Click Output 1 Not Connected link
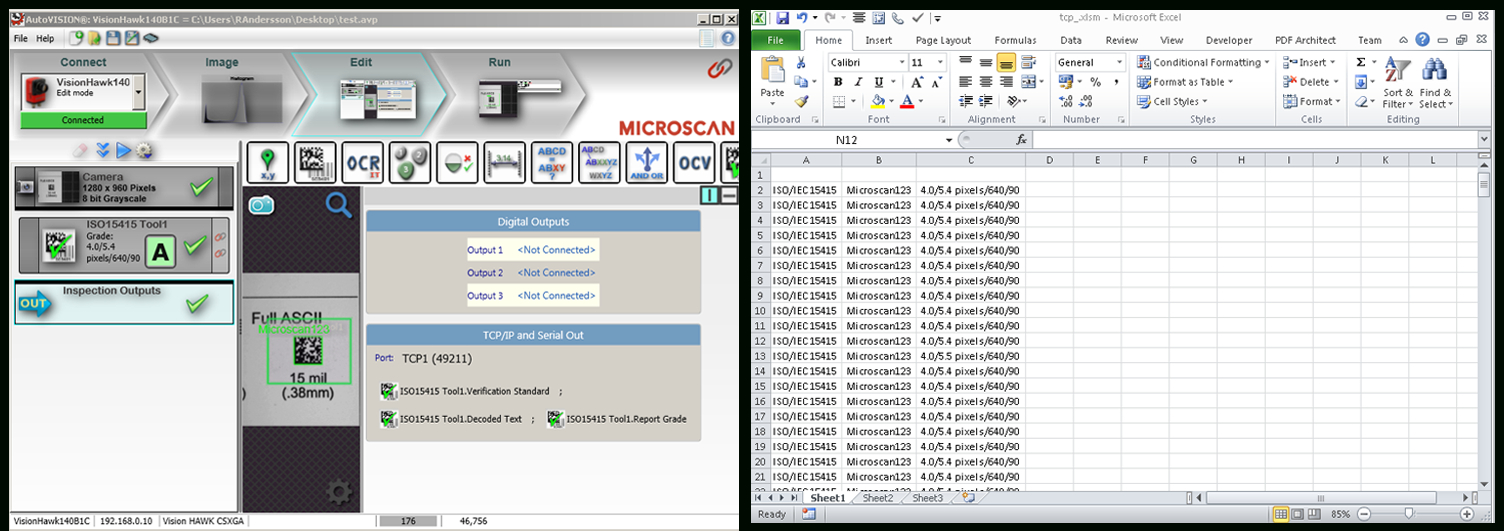The width and height of the screenshot is (1504, 531). (x=555, y=250)
